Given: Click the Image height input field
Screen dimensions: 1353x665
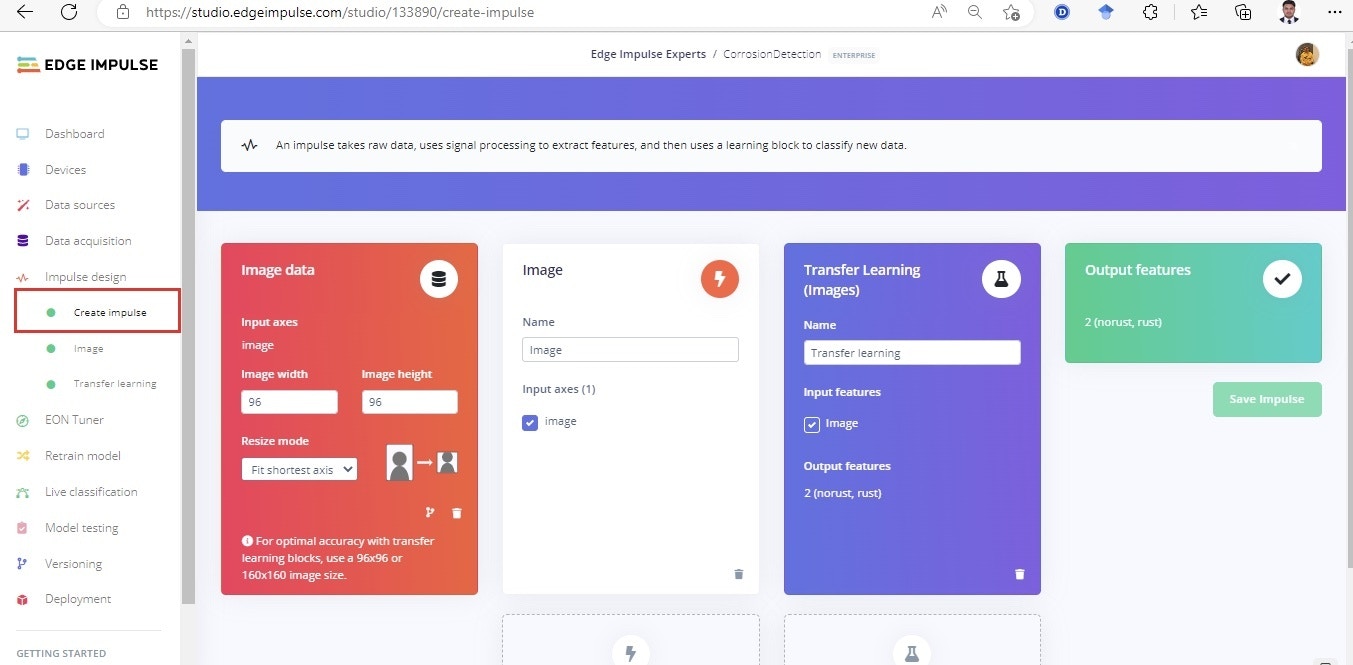Looking at the screenshot, I should pos(410,402).
